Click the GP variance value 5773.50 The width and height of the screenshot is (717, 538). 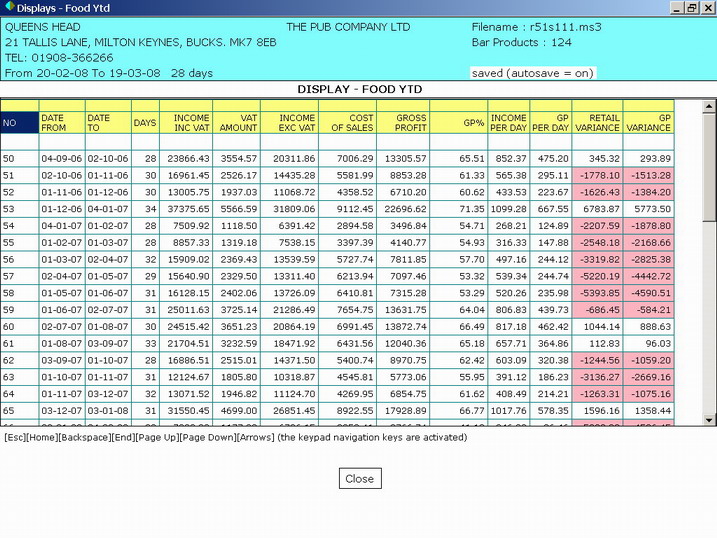pos(648,209)
